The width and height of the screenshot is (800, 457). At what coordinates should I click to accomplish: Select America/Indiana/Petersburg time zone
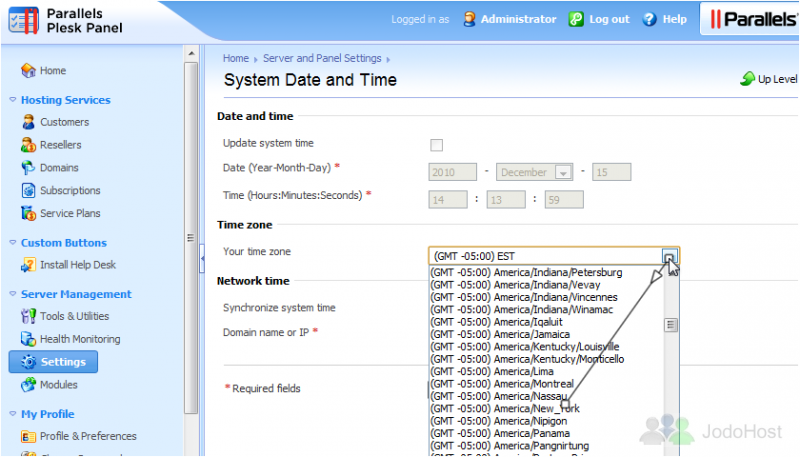click(546, 272)
